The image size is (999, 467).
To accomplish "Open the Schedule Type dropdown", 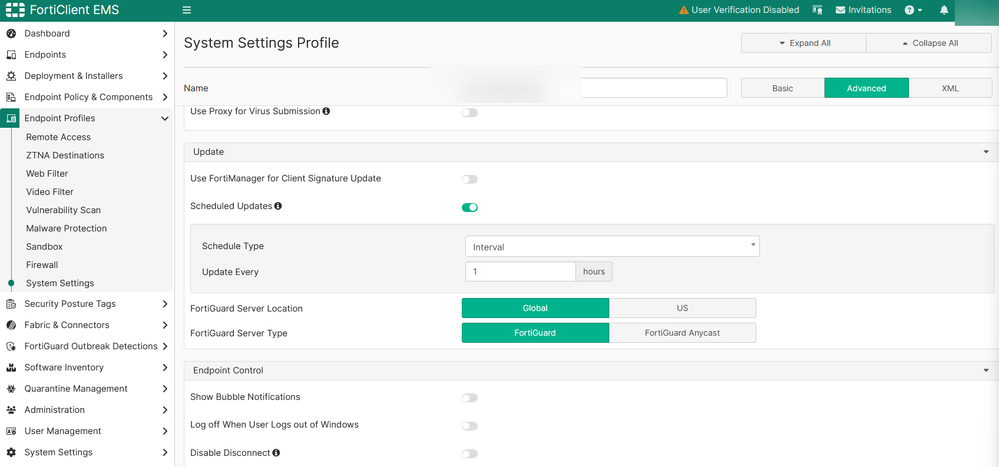I will point(612,246).
